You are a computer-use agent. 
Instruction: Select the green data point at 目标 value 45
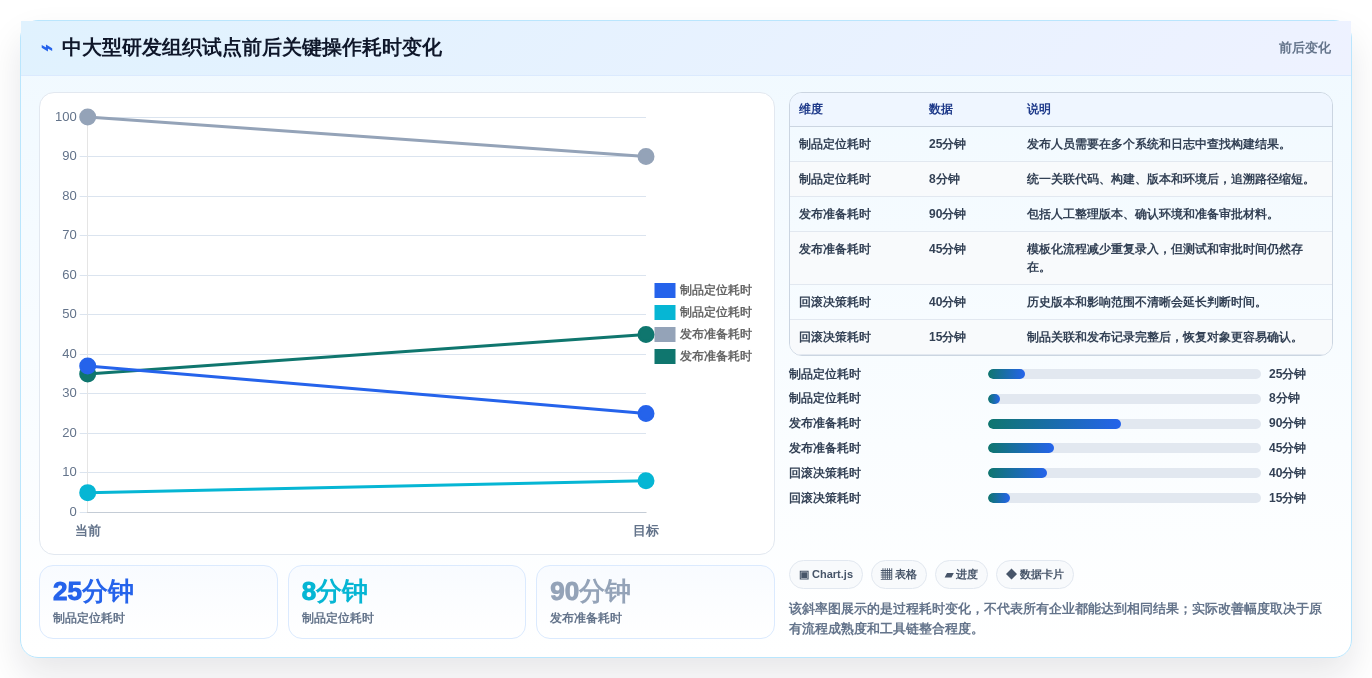click(646, 334)
